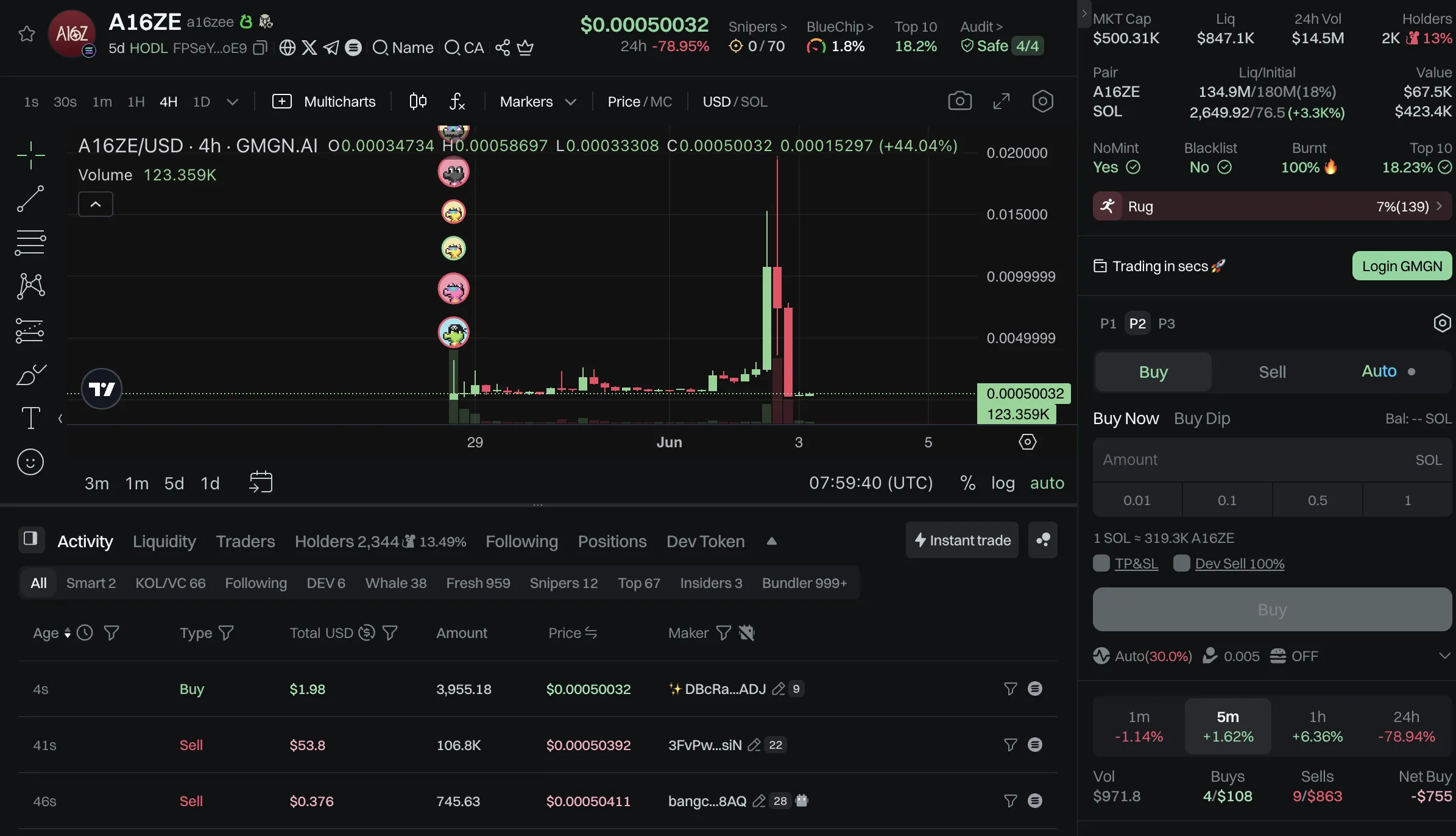This screenshot has height=836, width=1456.
Task: Toggle log scale on chart
Action: [1003, 483]
